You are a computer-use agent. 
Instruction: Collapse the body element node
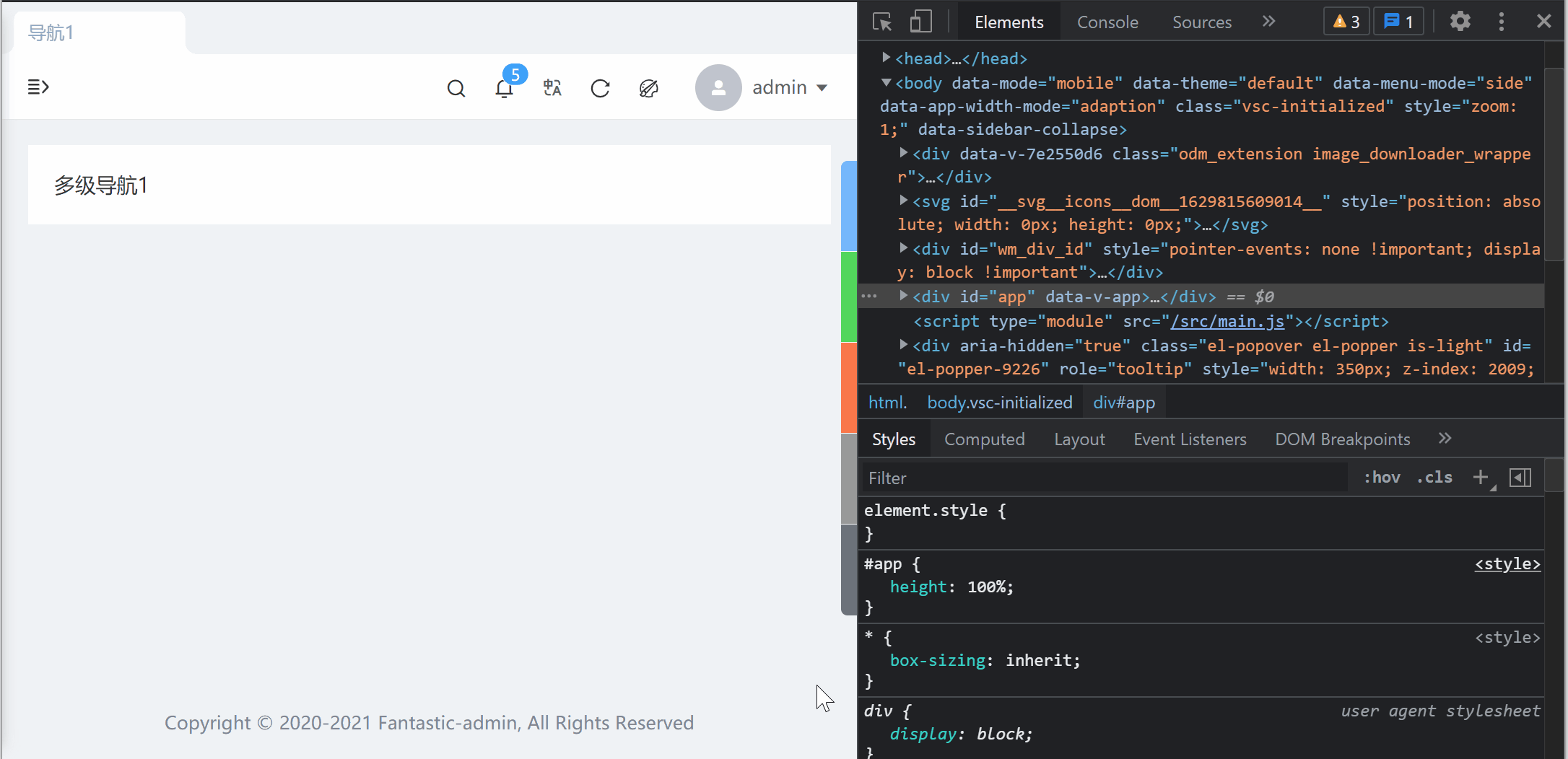[886, 83]
